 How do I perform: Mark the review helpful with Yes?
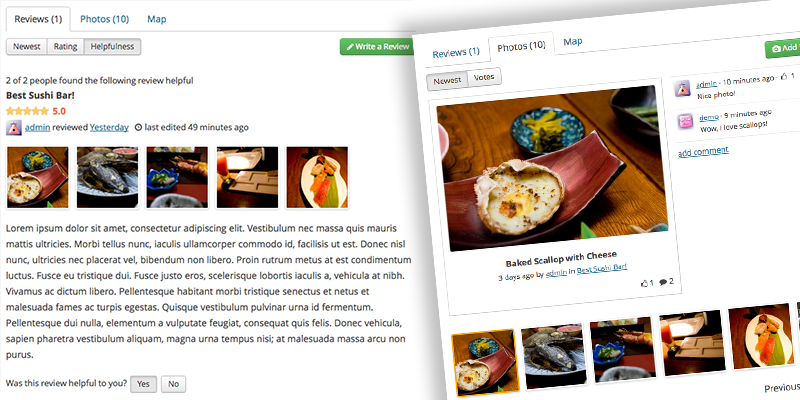(x=143, y=384)
